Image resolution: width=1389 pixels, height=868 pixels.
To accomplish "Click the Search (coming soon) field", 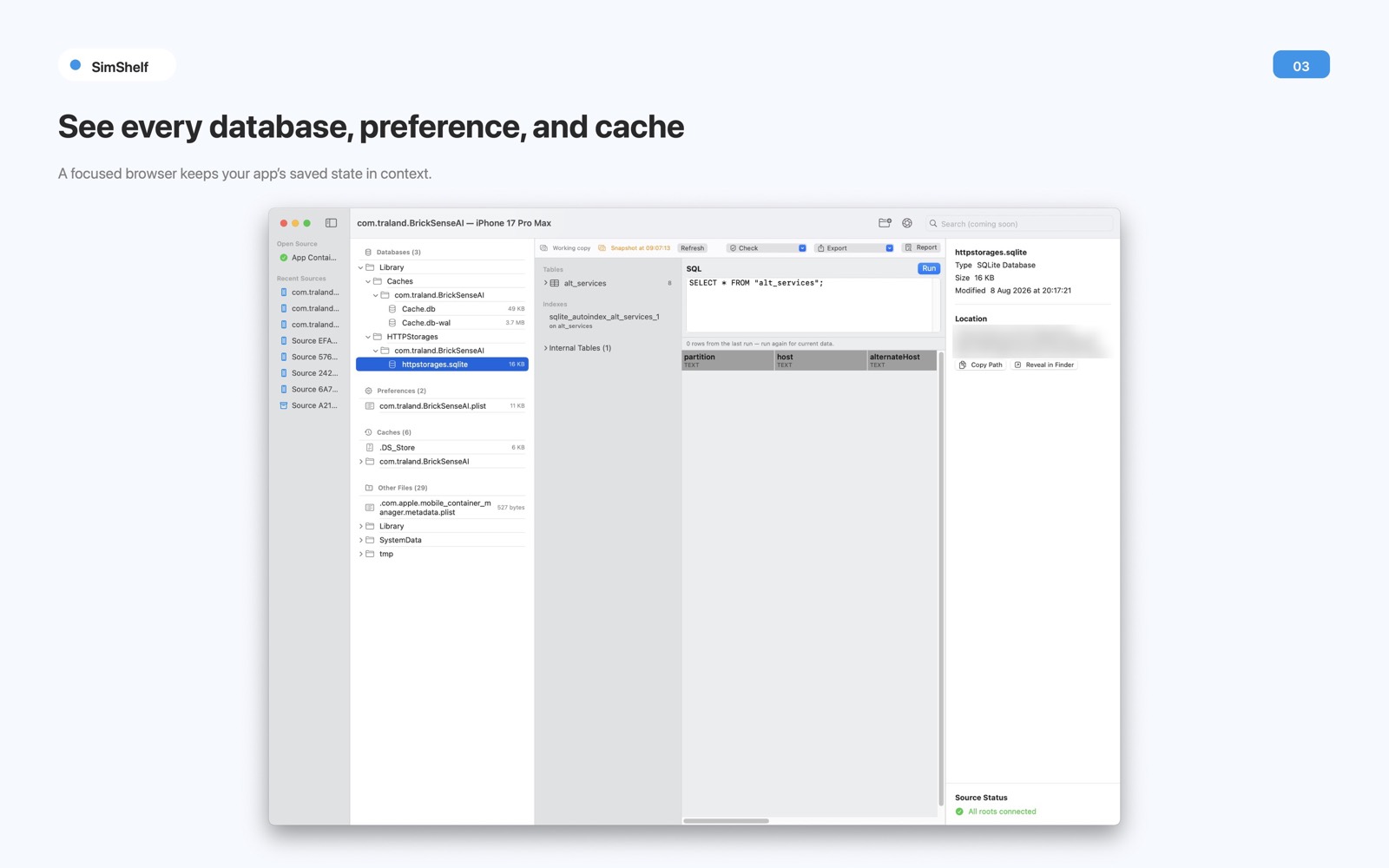I will coord(1019,224).
